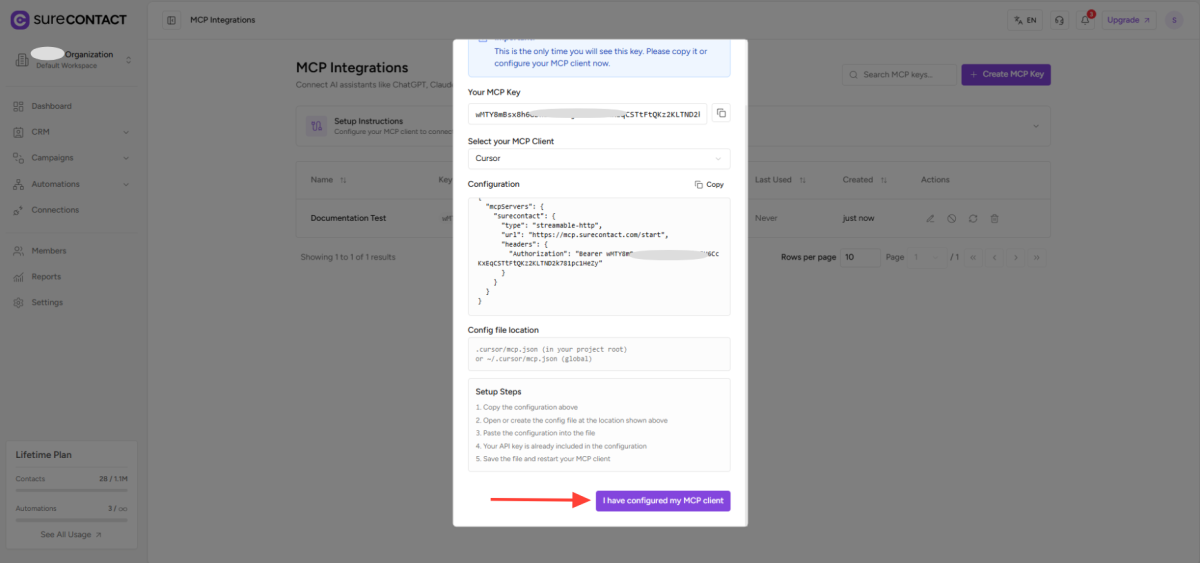Go to Dashboard in the sidebar
The height and width of the screenshot is (563, 1200).
pyautogui.click(x=52, y=106)
